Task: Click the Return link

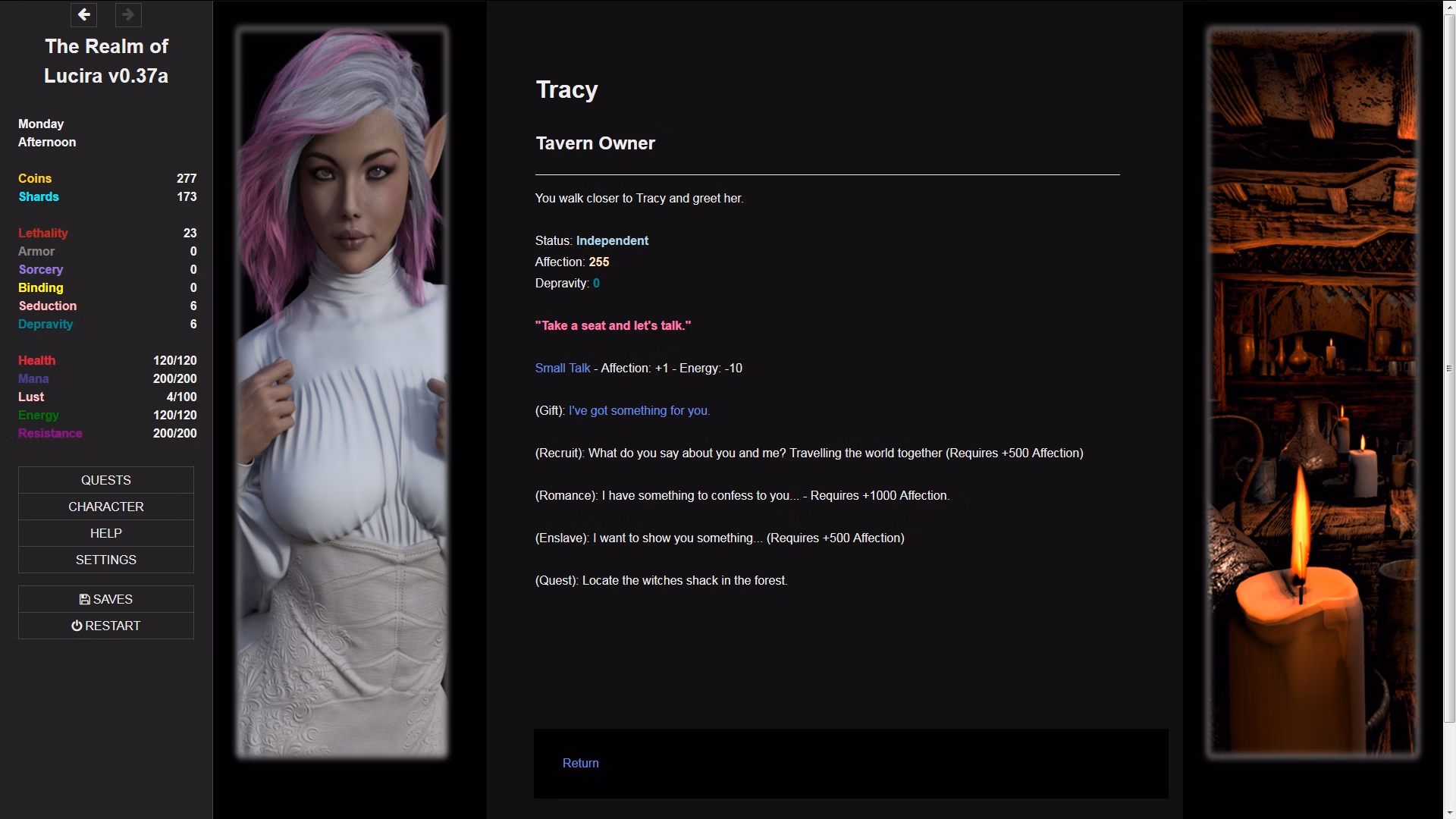Action: click(x=581, y=763)
